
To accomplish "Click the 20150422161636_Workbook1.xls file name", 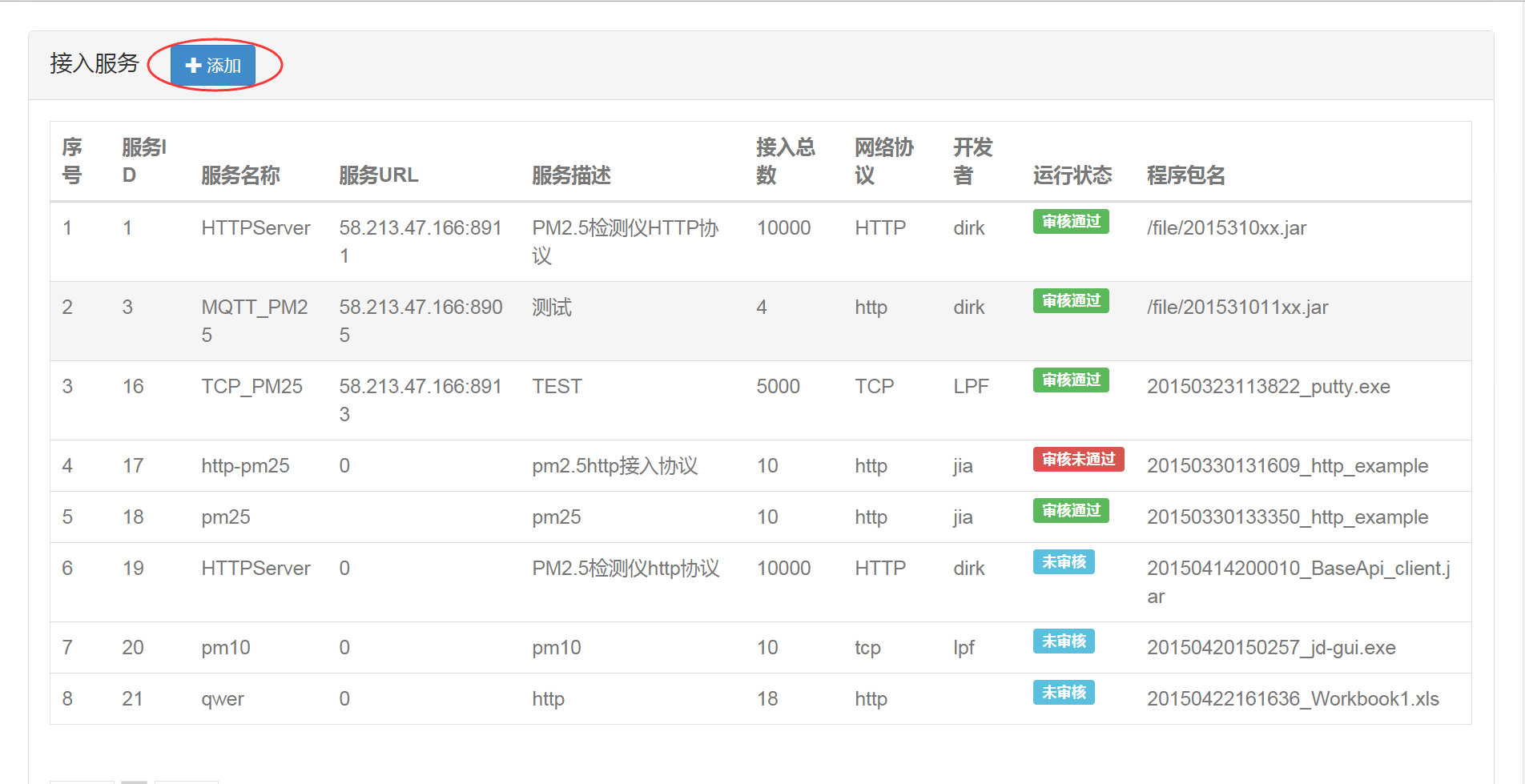I will click(x=1292, y=699).
